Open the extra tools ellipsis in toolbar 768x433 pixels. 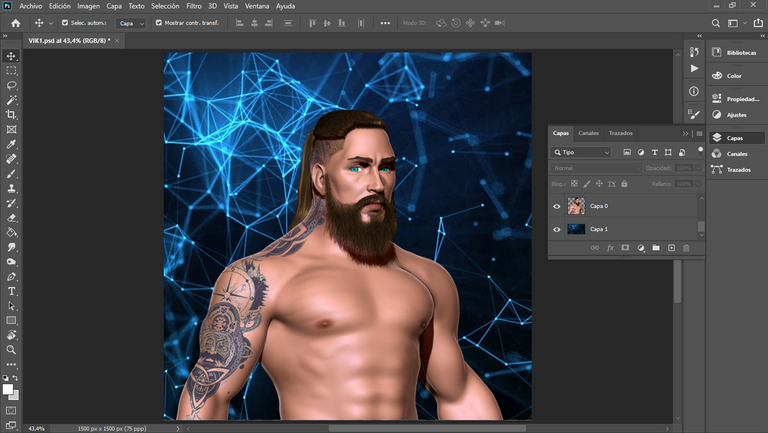coord(11,364)
